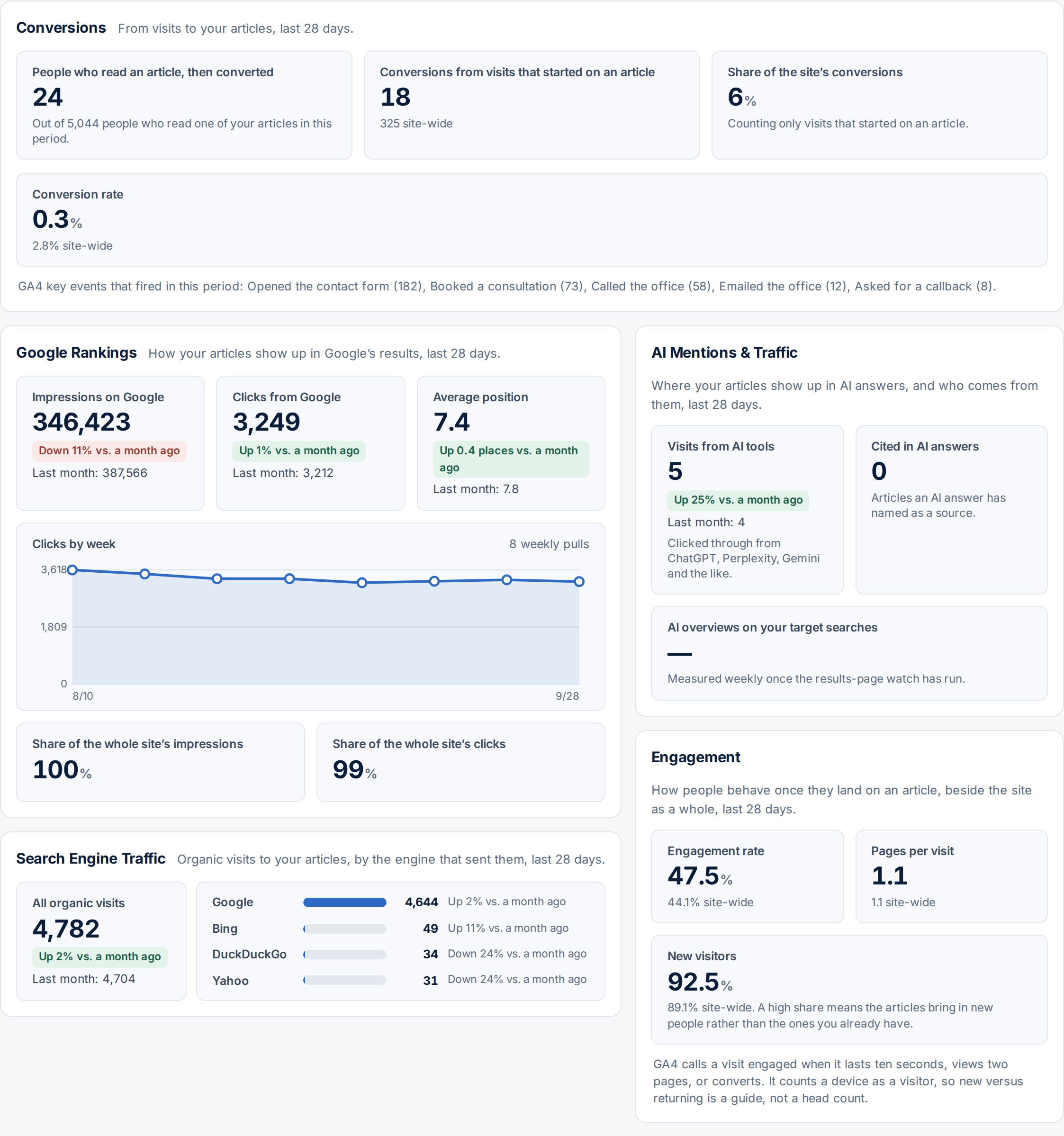Click the '2.8% site-wide' conversion rate note

click(x=72, y=246)
